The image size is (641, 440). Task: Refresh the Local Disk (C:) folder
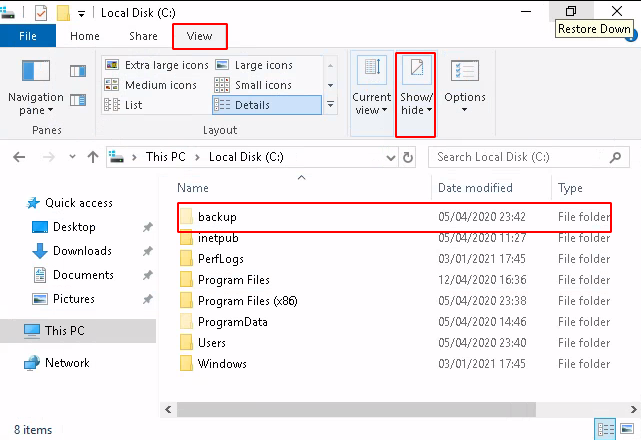[408, 157]
